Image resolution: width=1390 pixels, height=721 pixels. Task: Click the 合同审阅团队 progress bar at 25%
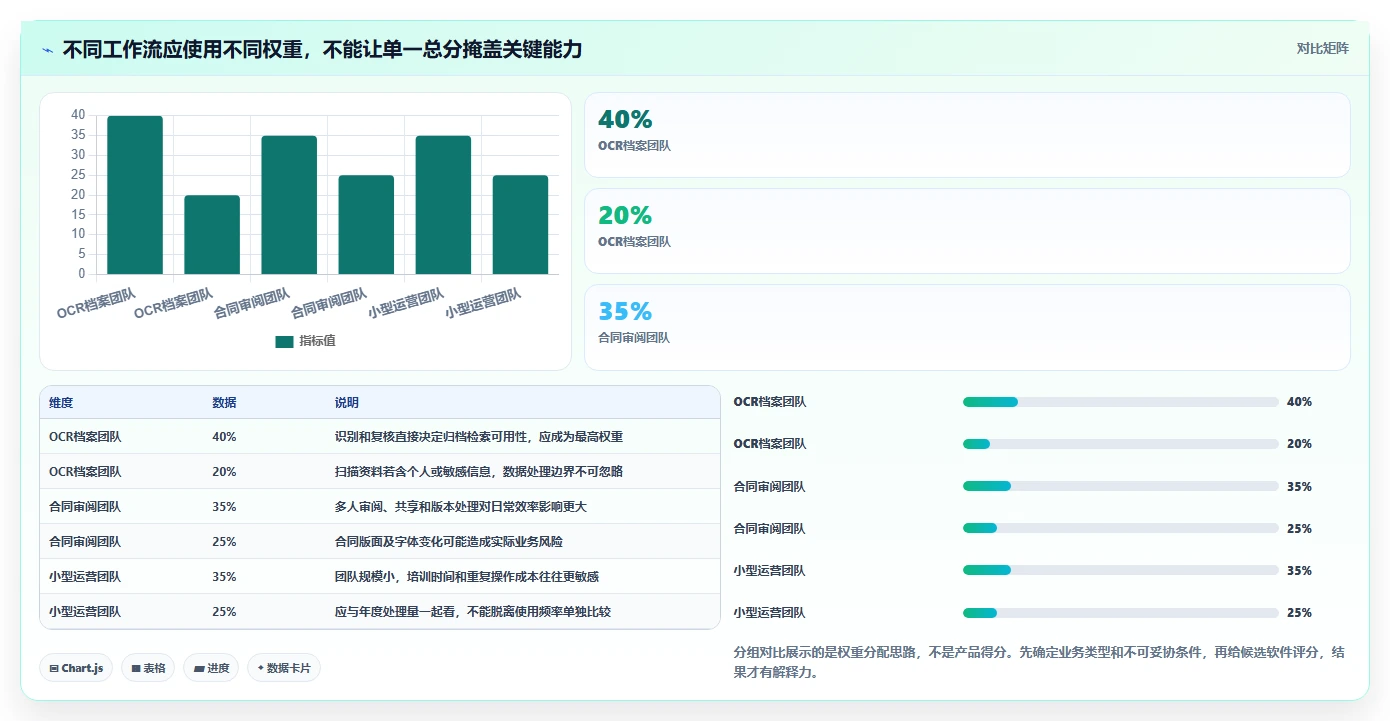(x=1120, y=528)
